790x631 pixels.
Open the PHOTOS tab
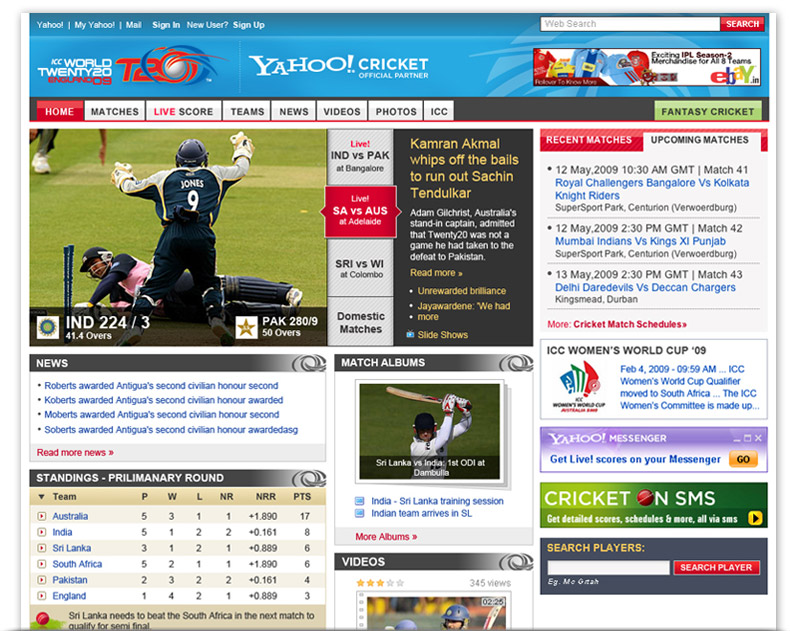[x=396, y=111]
